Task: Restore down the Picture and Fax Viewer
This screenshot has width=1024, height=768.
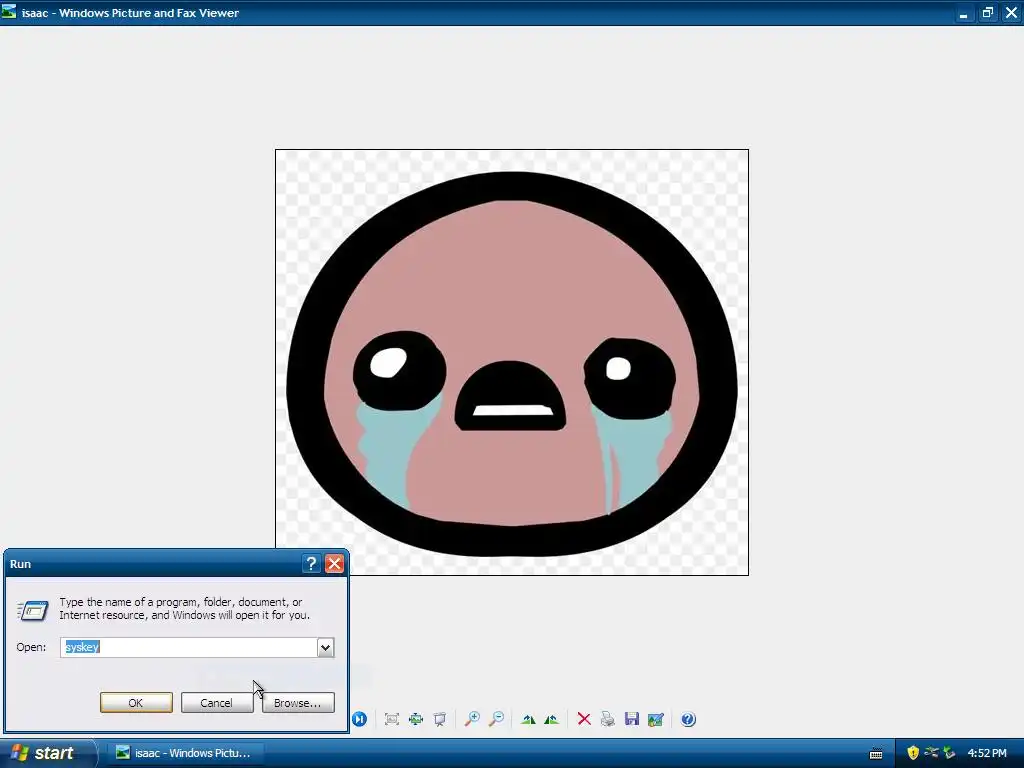Action: tap(987, 12)
